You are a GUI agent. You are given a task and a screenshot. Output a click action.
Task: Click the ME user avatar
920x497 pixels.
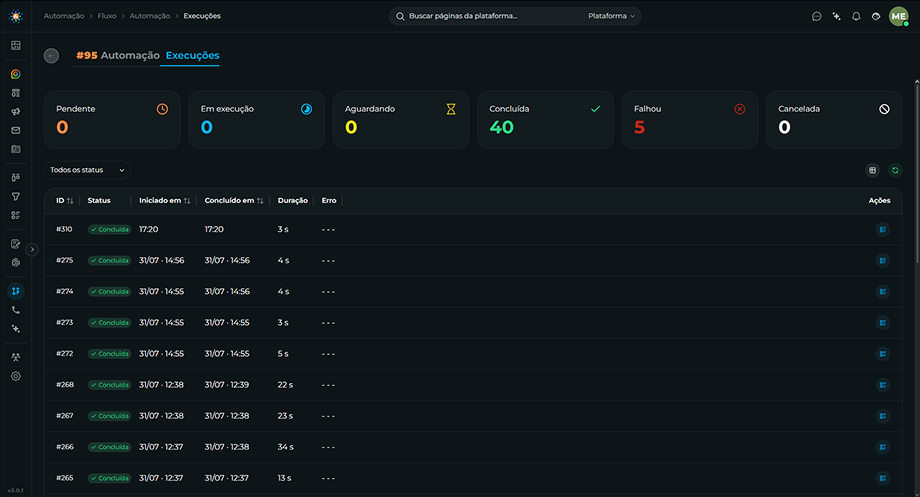898,16
